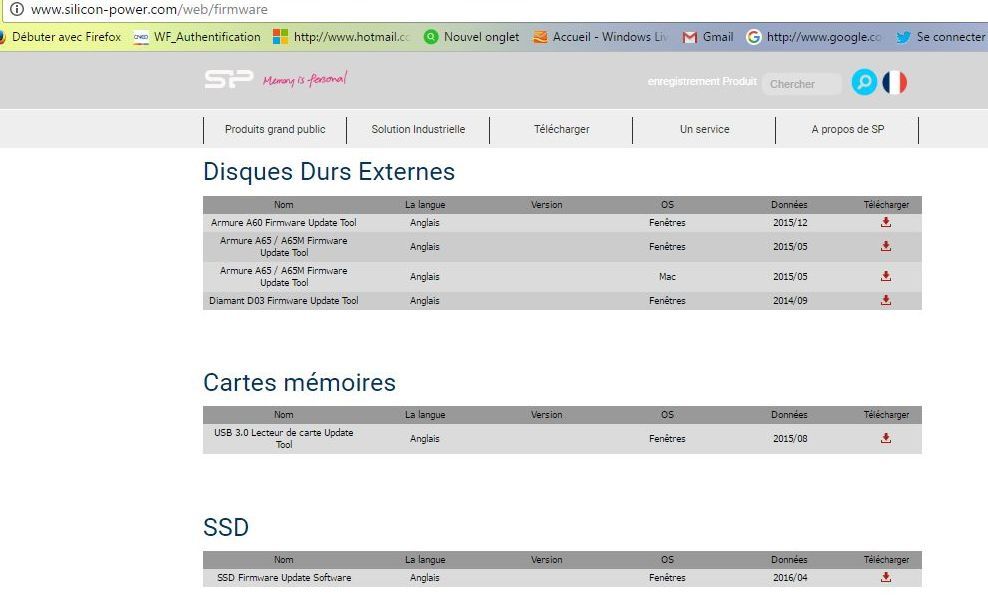Click the 'SSD' section heading

coord(226,528)
